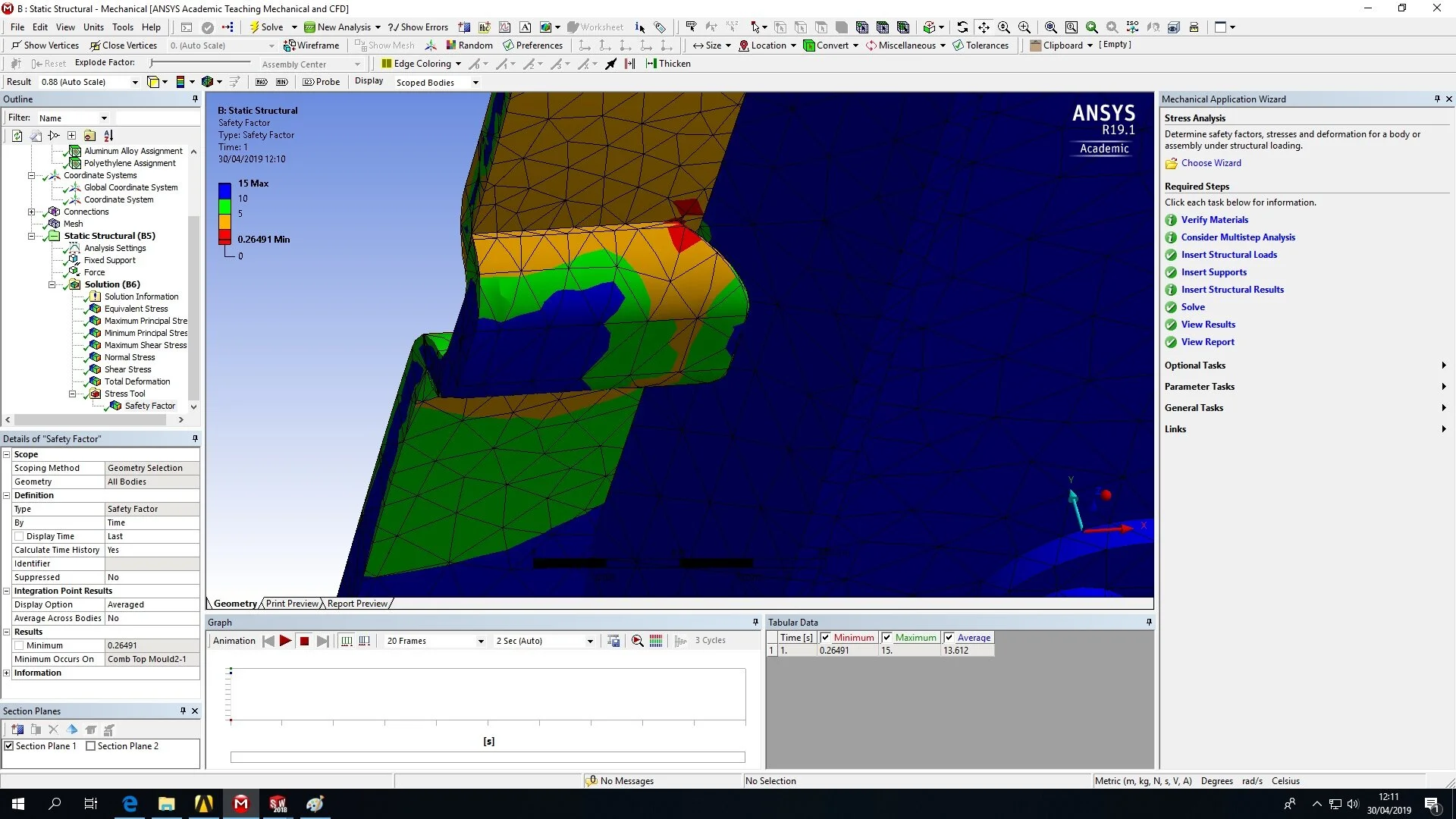The width and height of the screenshot is (1456, 819).
Task: Open Microsoft Edge from the taskbar
Action: point(130,804)
